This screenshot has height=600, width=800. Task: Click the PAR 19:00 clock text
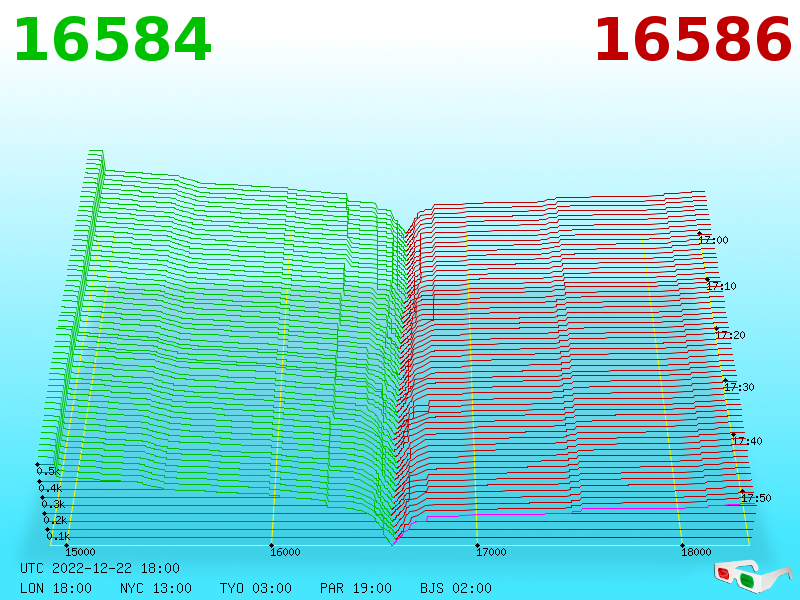coord(356,588)
